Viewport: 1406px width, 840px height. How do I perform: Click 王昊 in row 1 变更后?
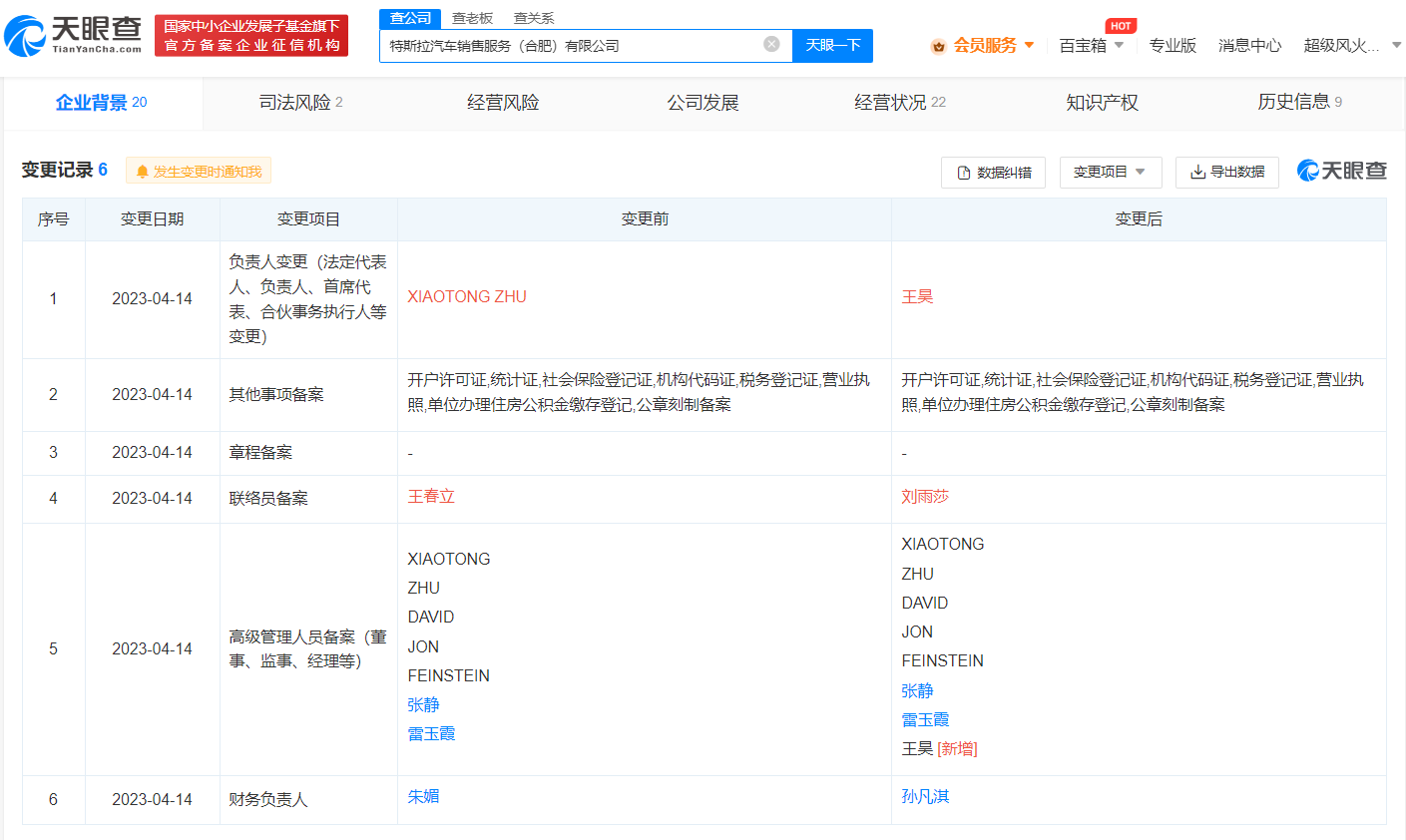pos(917,297)
